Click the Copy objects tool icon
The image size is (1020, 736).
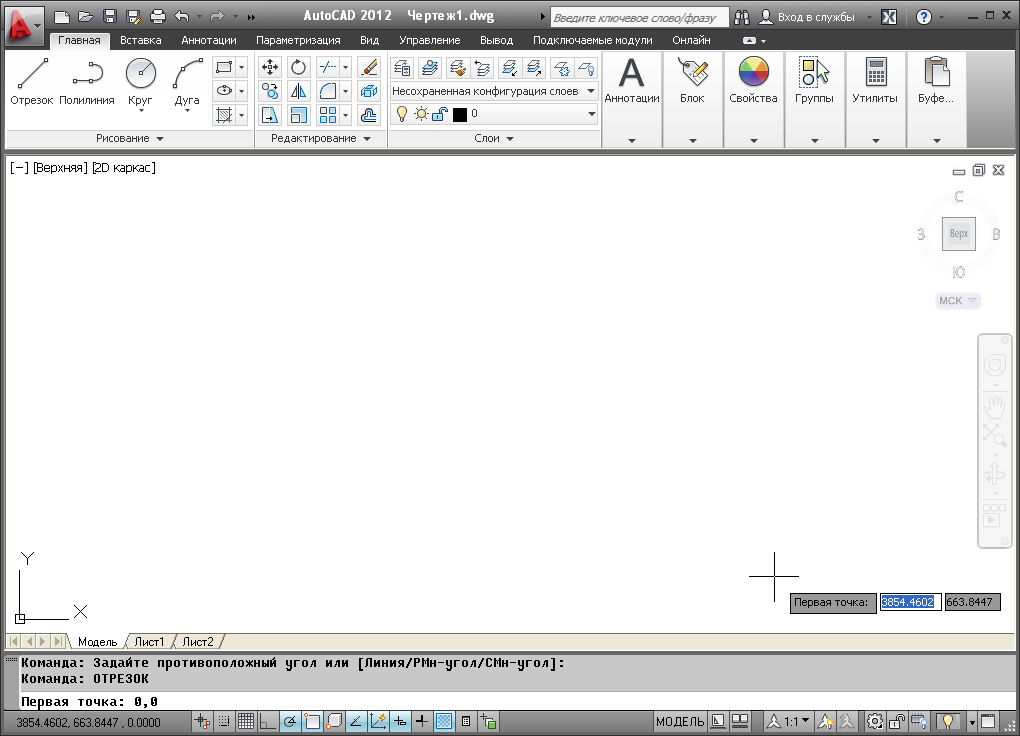269,91
